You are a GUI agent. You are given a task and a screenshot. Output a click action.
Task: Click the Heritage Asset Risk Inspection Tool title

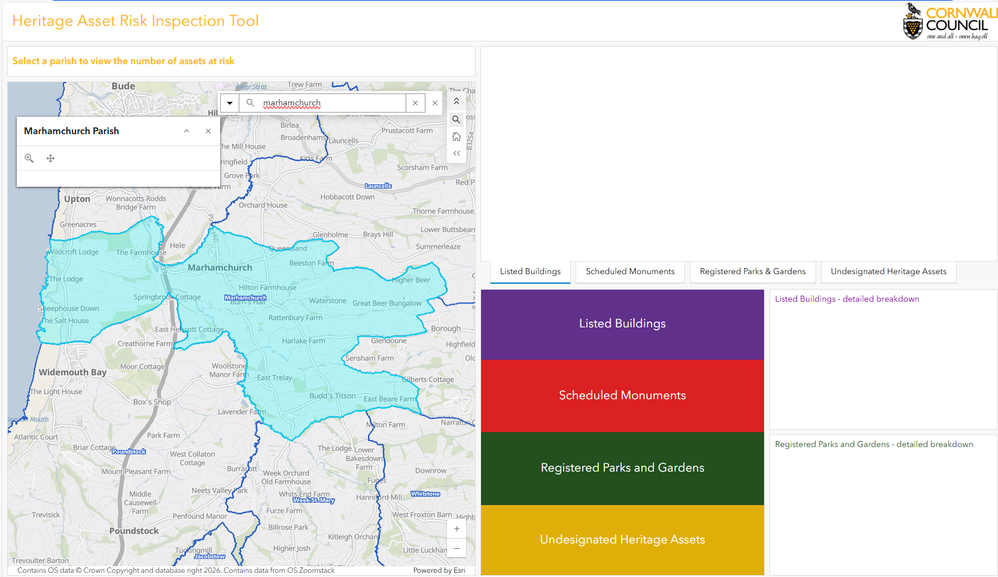coord(136,21)
